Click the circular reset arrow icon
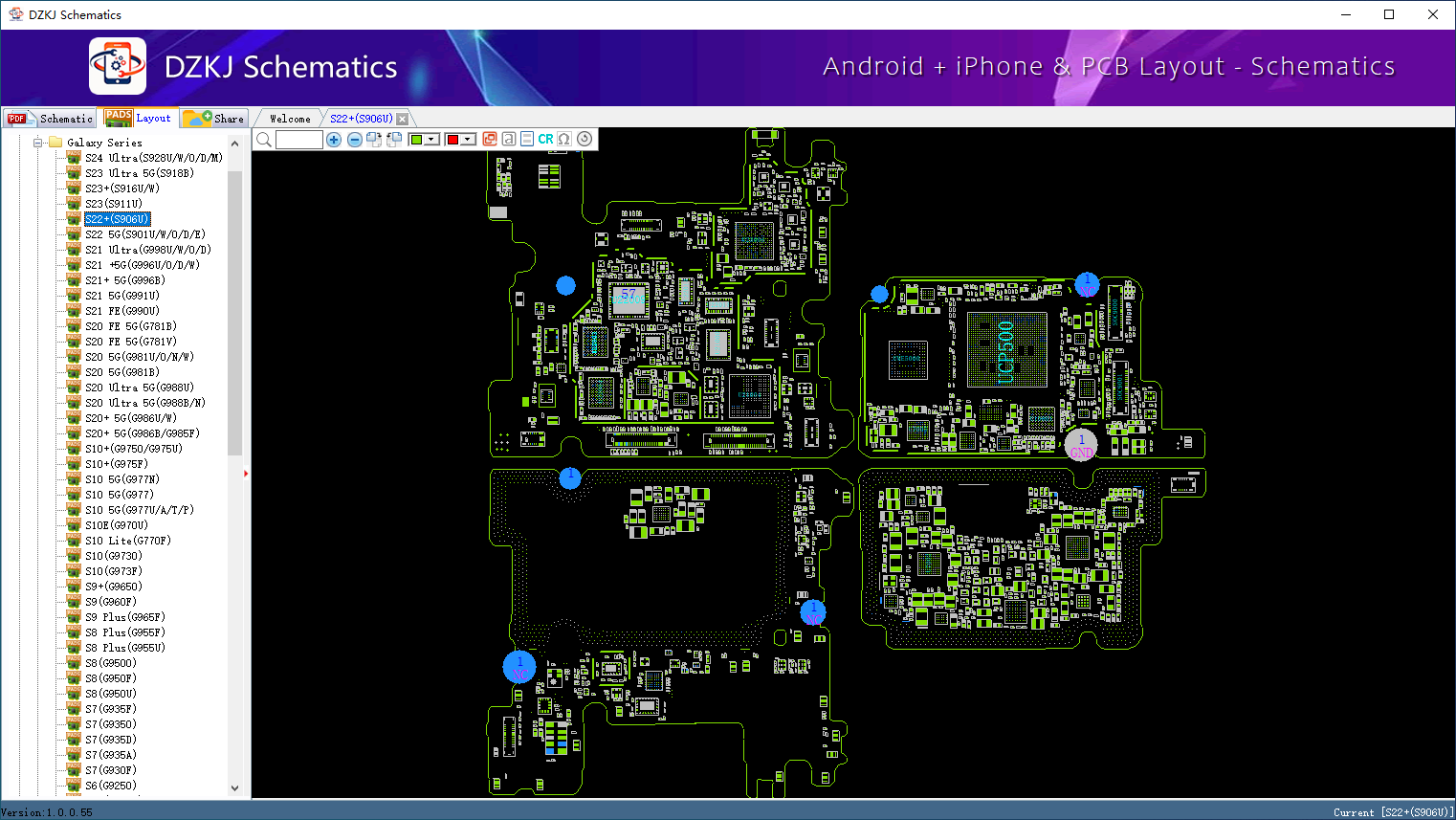This screenshot has height=820, width=1456. [x=585, y=139]
